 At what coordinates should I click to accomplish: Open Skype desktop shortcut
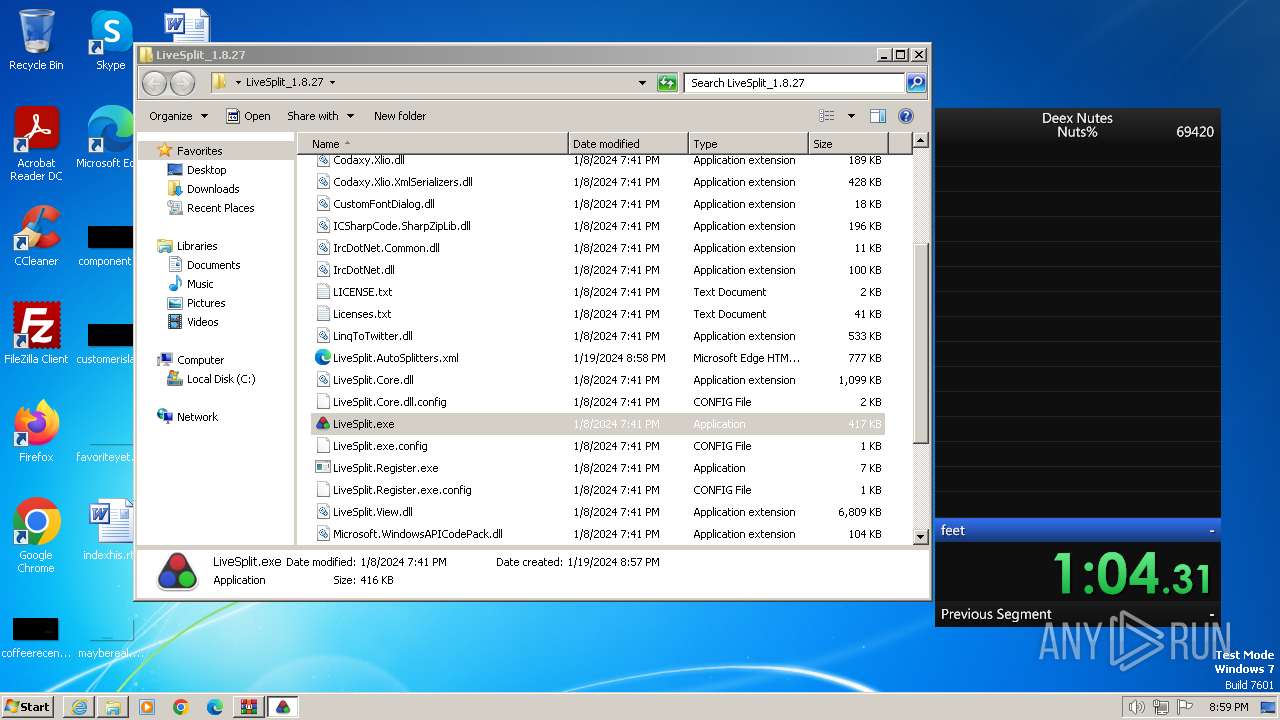pyautogui.click(x=110, y=40)
